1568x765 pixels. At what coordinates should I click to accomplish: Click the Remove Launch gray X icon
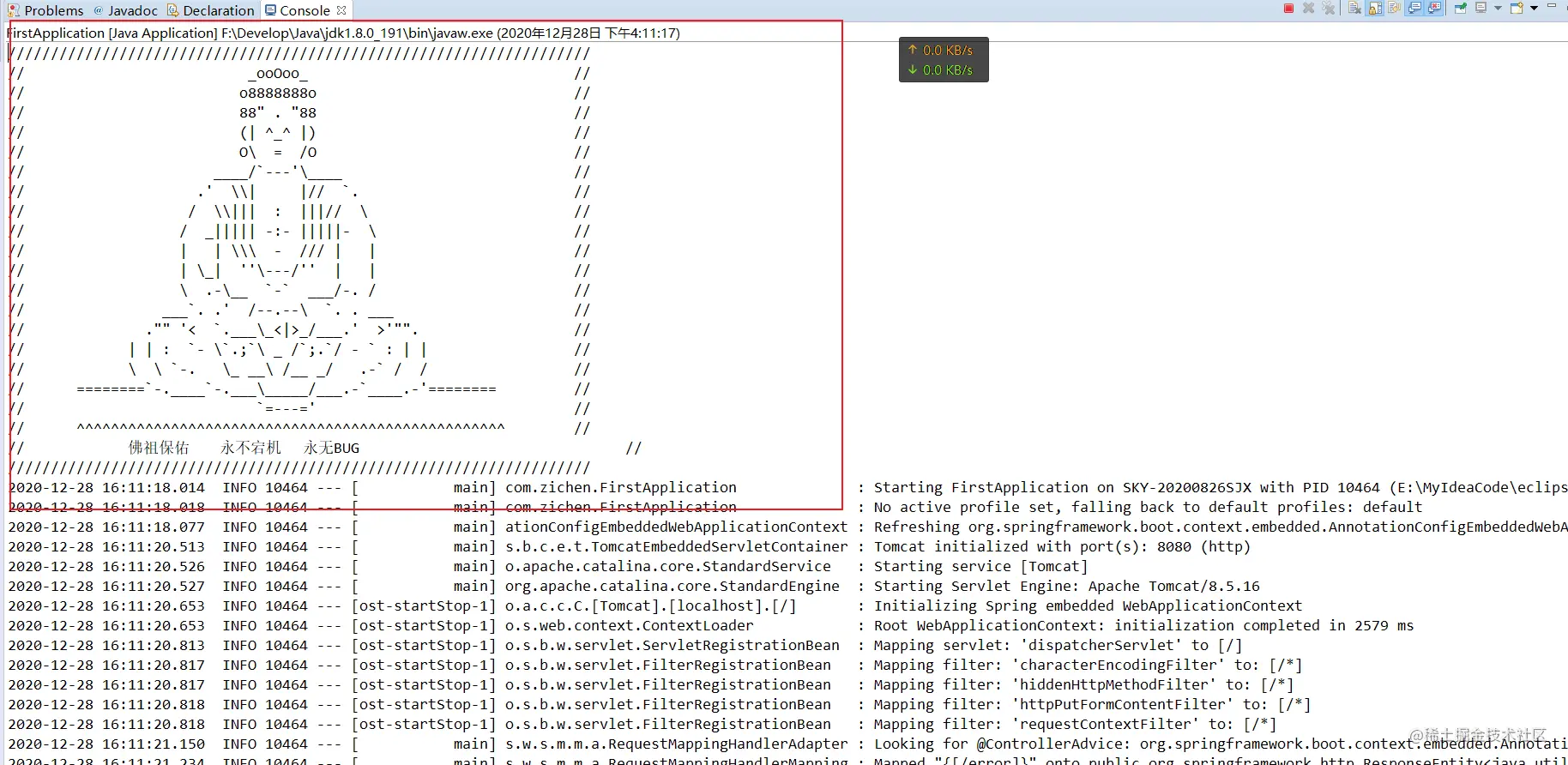coord(1308,8)
